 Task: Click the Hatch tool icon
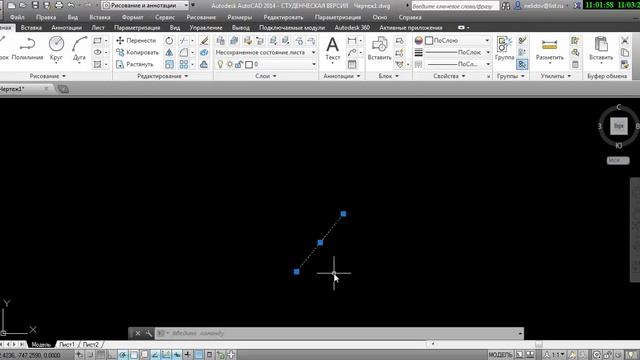tap(98, 64)
